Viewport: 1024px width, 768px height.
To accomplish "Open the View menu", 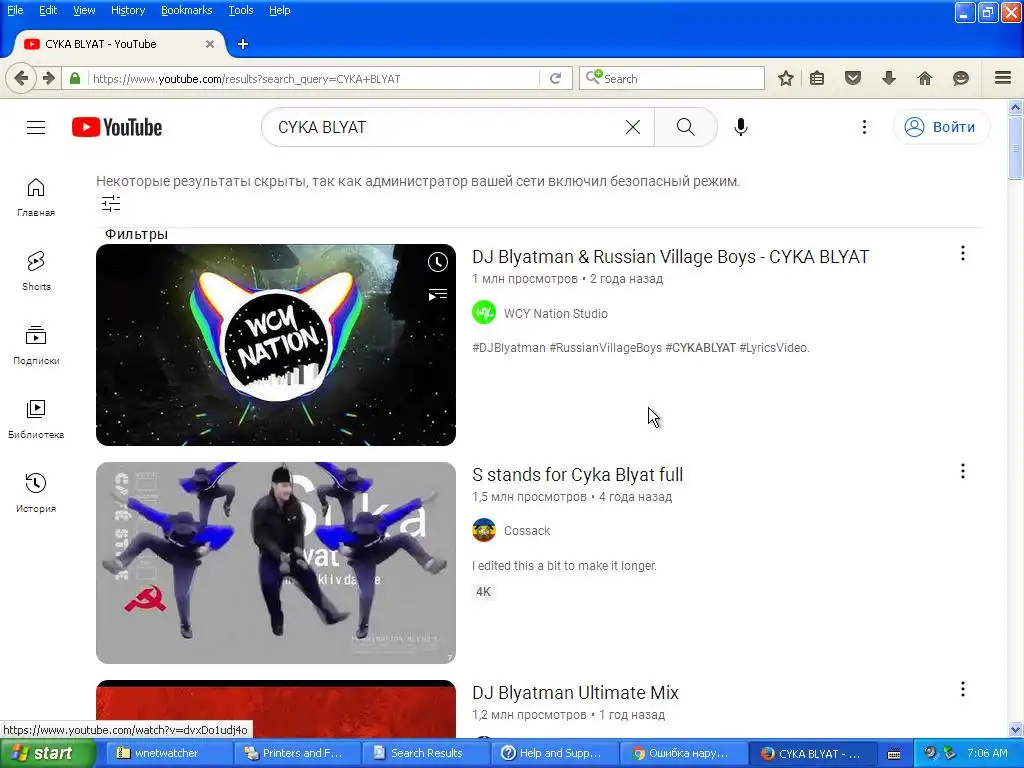I will (x=84, y=10).
